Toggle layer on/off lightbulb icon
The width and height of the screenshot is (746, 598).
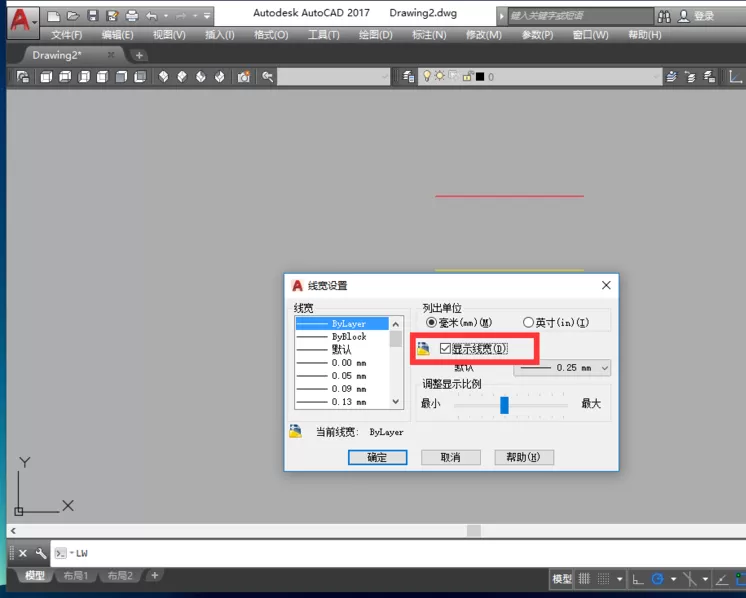click(x=427, y=76)
